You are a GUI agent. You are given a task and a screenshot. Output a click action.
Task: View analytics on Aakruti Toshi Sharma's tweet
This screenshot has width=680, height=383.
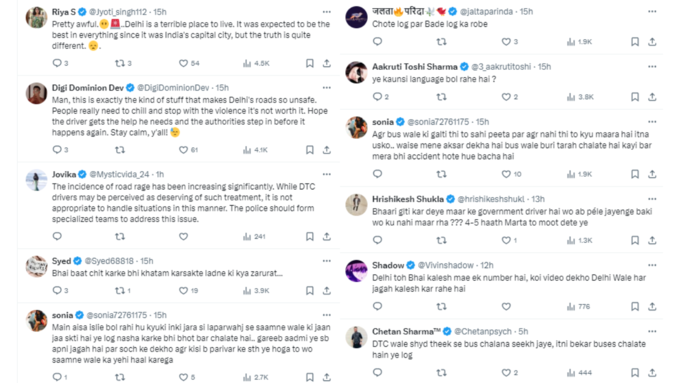(571, 97)
